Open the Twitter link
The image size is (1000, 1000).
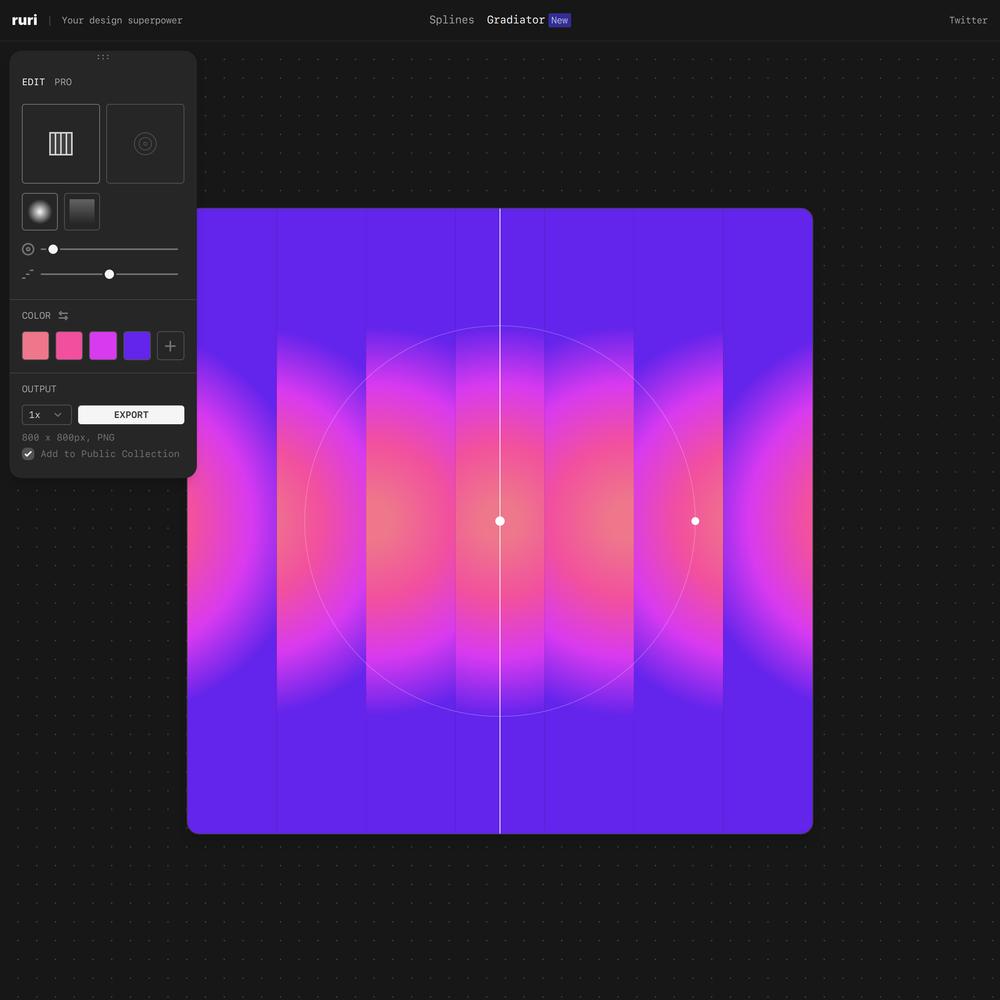click(x=967, y=20)
